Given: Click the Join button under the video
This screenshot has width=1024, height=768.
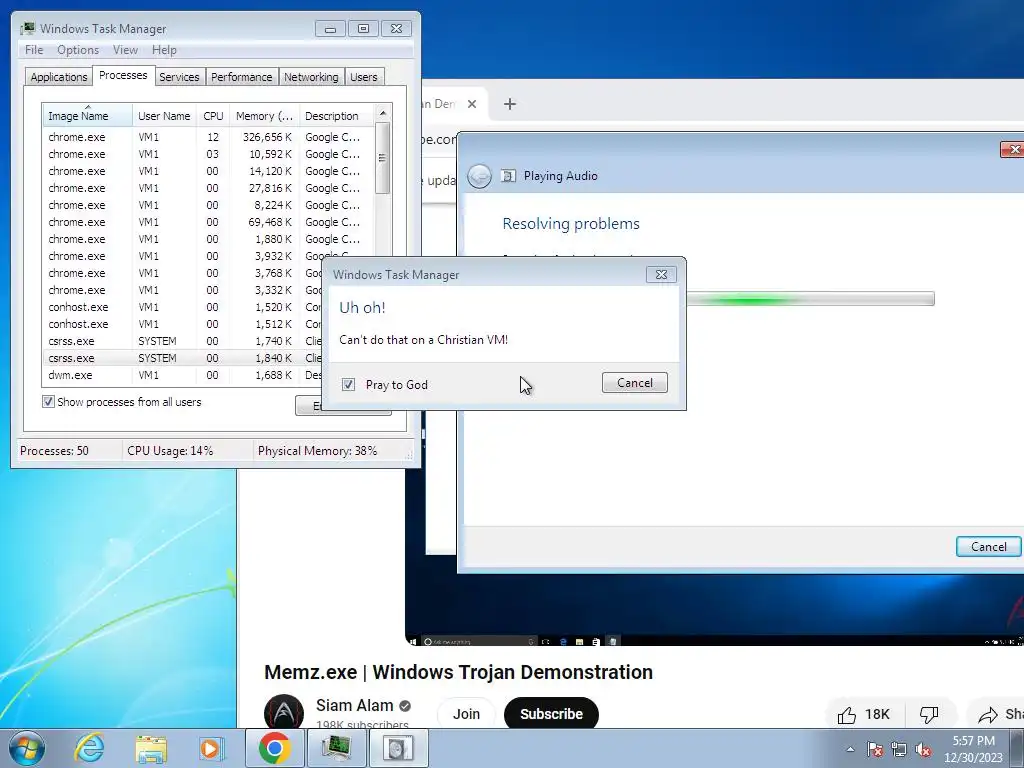Looking at the screenshot, I should click(466, 714).
